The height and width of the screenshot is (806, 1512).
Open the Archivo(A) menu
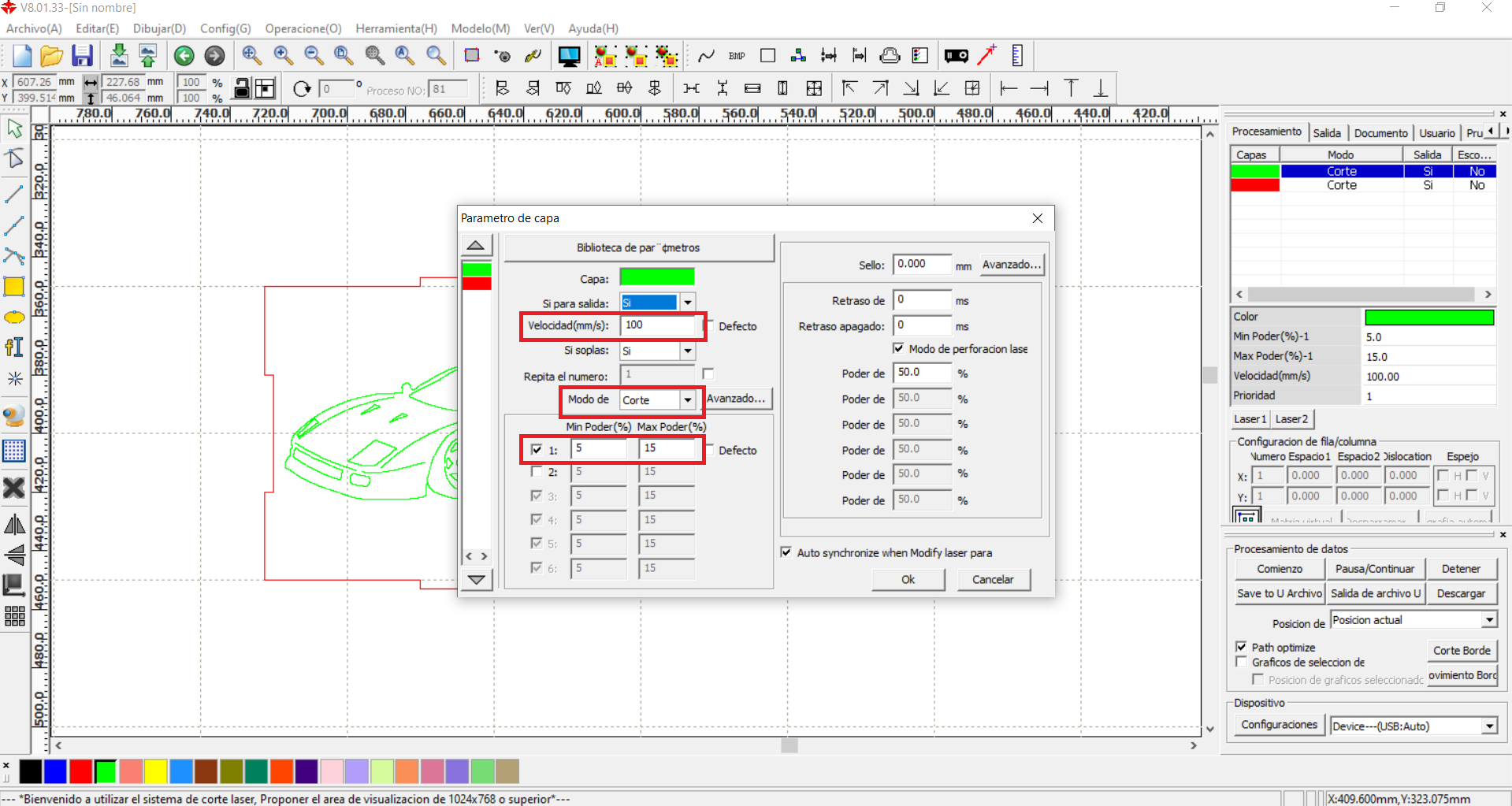click(34, 28)
